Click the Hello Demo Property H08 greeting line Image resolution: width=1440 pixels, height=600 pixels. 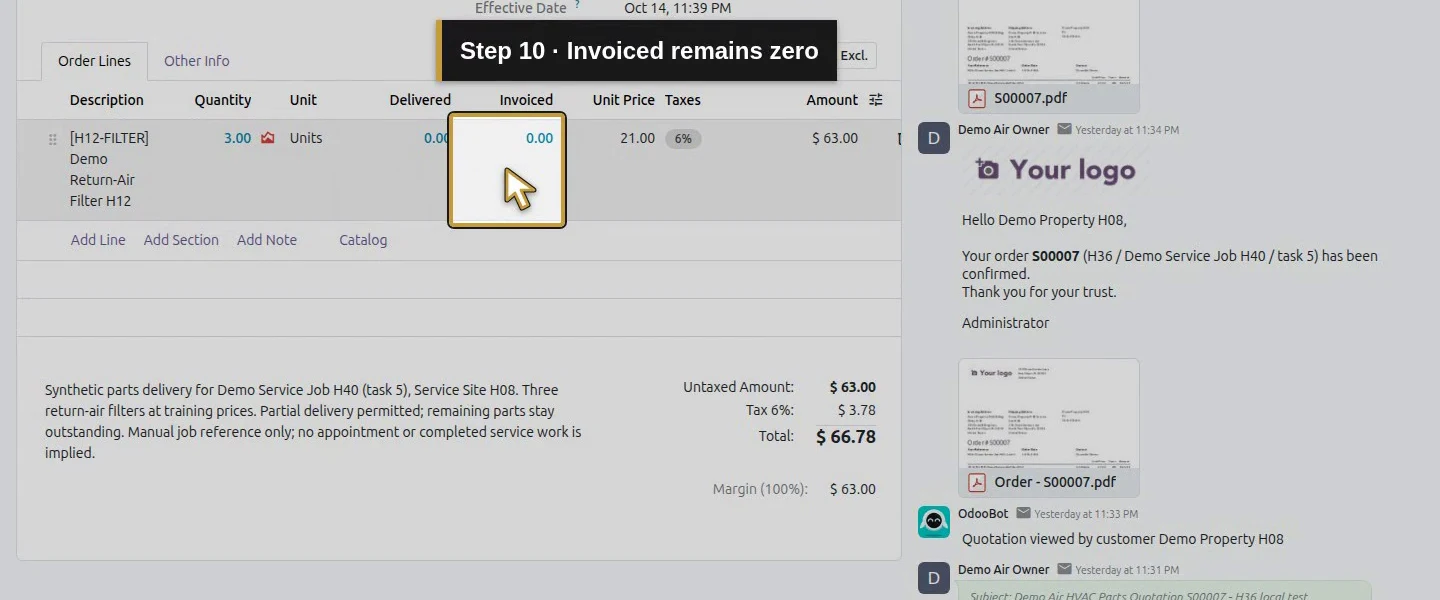point(1044,220)
